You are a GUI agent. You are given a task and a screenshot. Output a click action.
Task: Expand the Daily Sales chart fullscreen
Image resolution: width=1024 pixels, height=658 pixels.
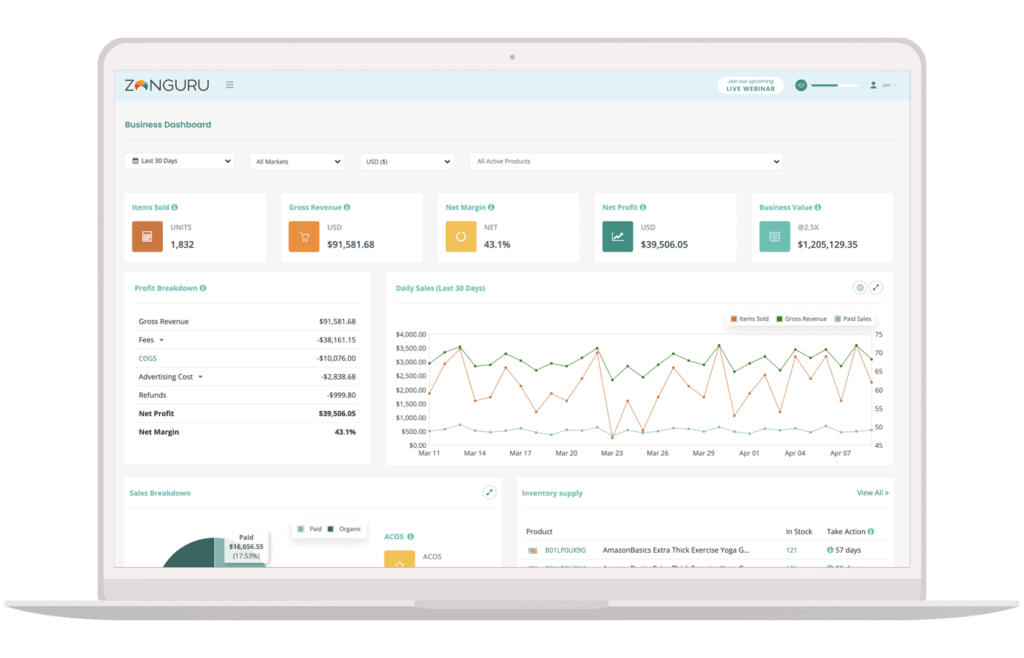(x=876, y=288)
